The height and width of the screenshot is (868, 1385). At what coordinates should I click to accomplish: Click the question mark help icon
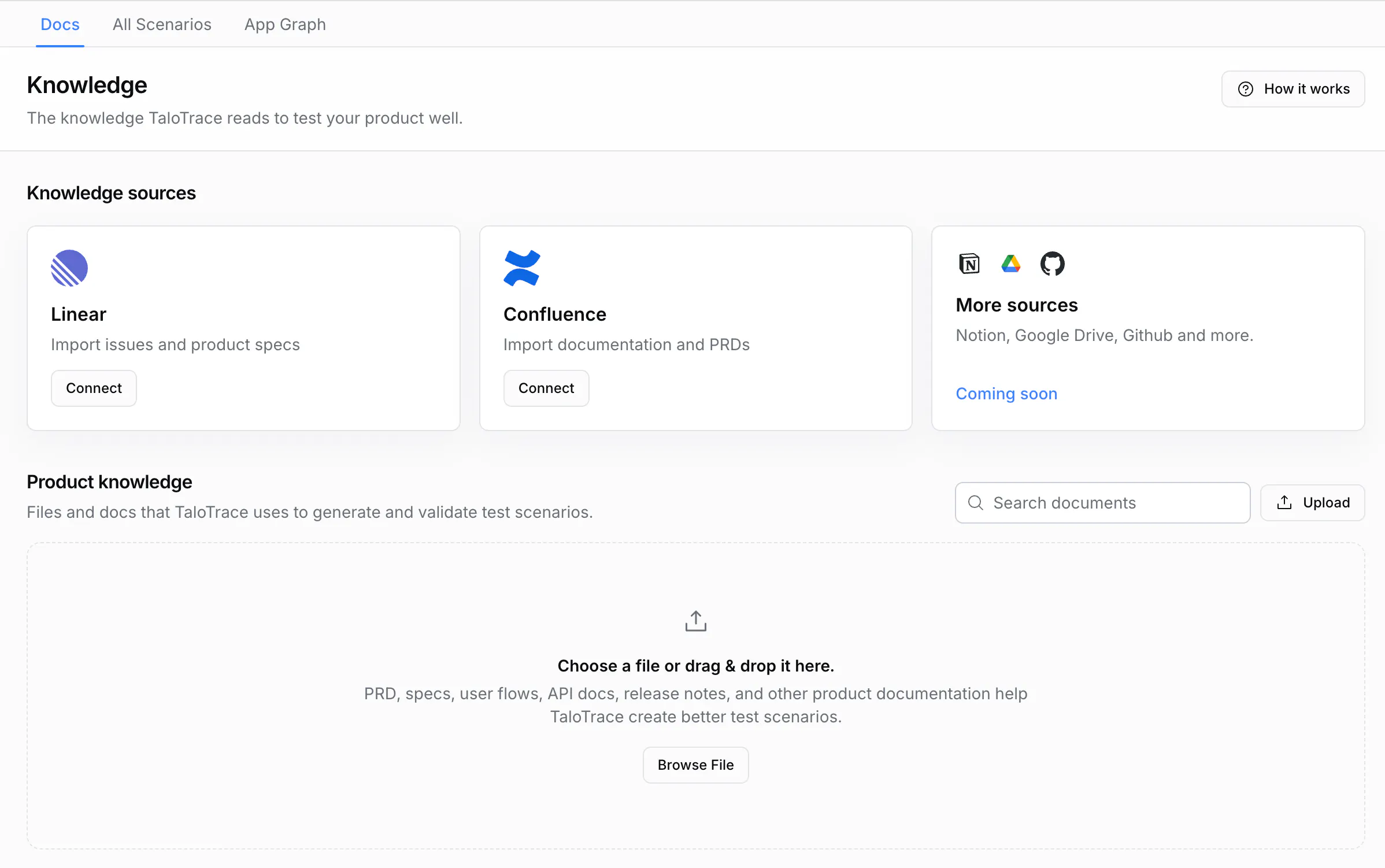[1246, 89]
